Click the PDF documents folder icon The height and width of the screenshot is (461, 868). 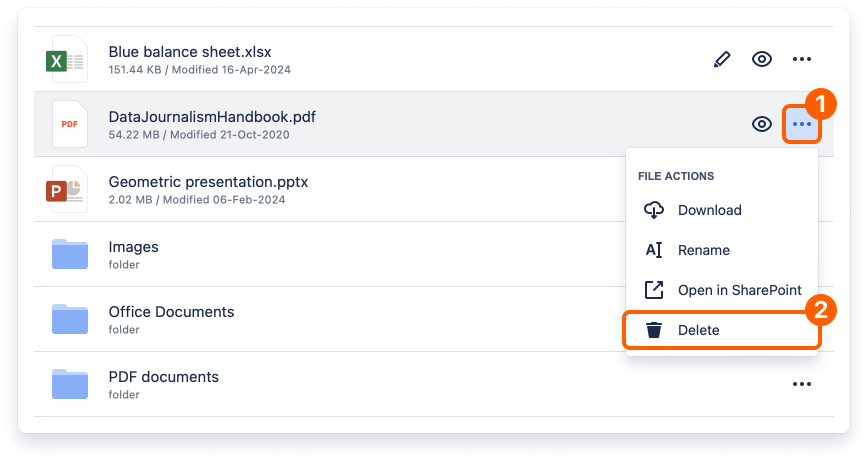[x=70, y=384]
